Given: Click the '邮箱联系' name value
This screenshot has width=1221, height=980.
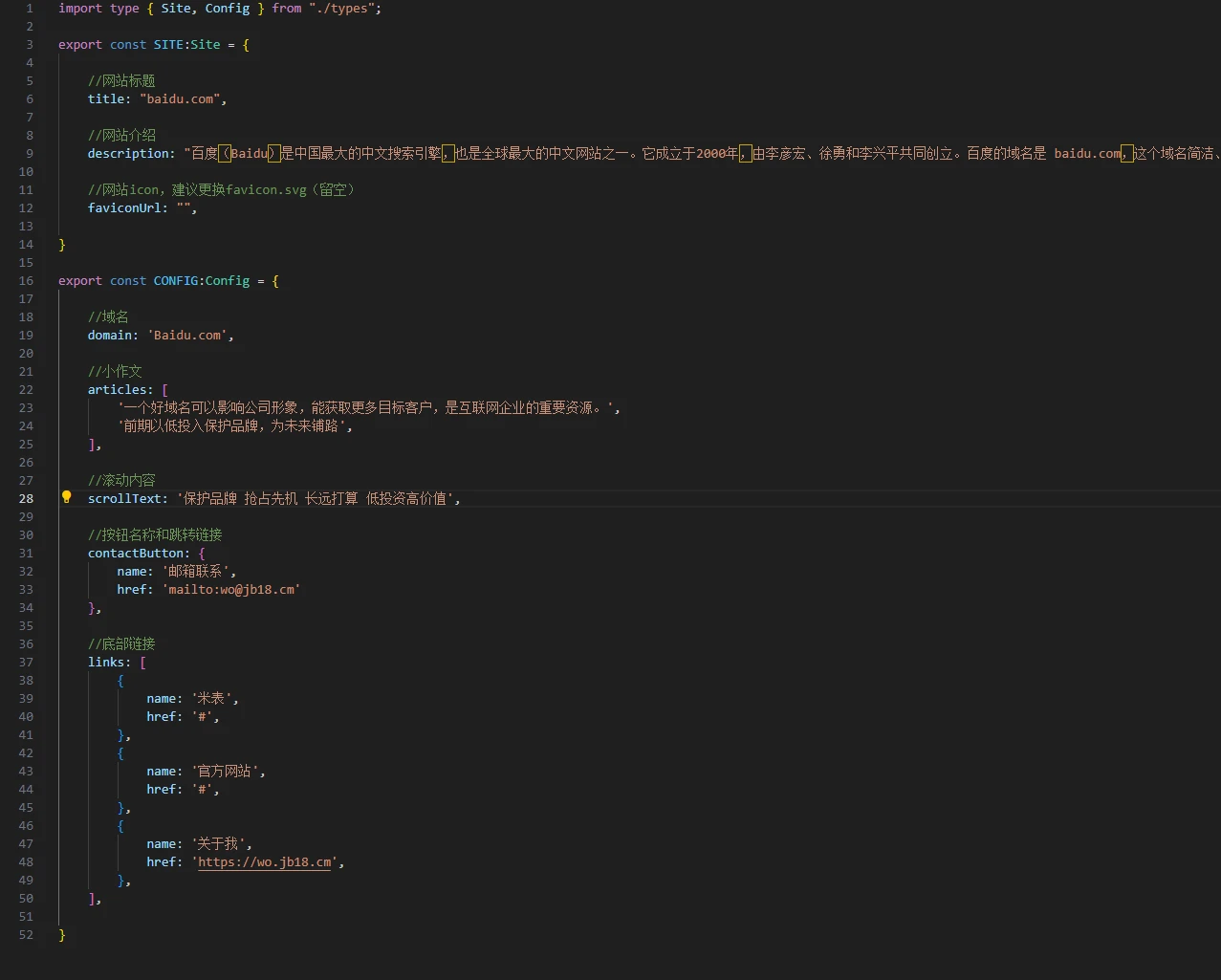Looking at the screenshot, I should coord(196,572).
